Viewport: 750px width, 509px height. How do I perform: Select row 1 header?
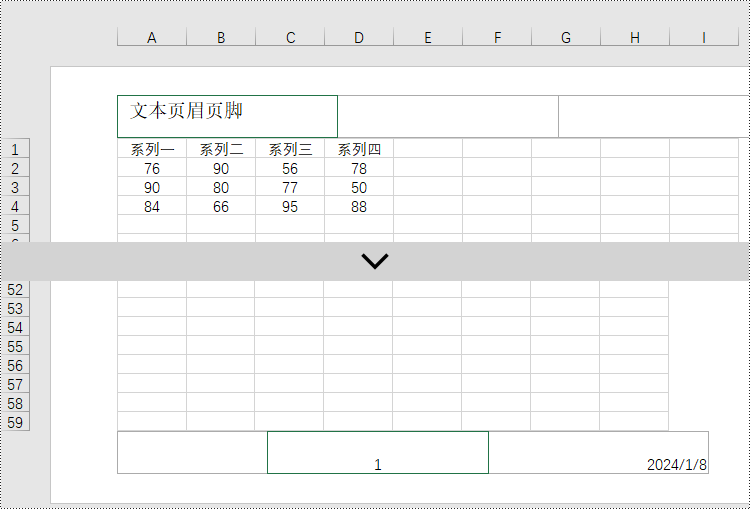click(x=15, y=149)
